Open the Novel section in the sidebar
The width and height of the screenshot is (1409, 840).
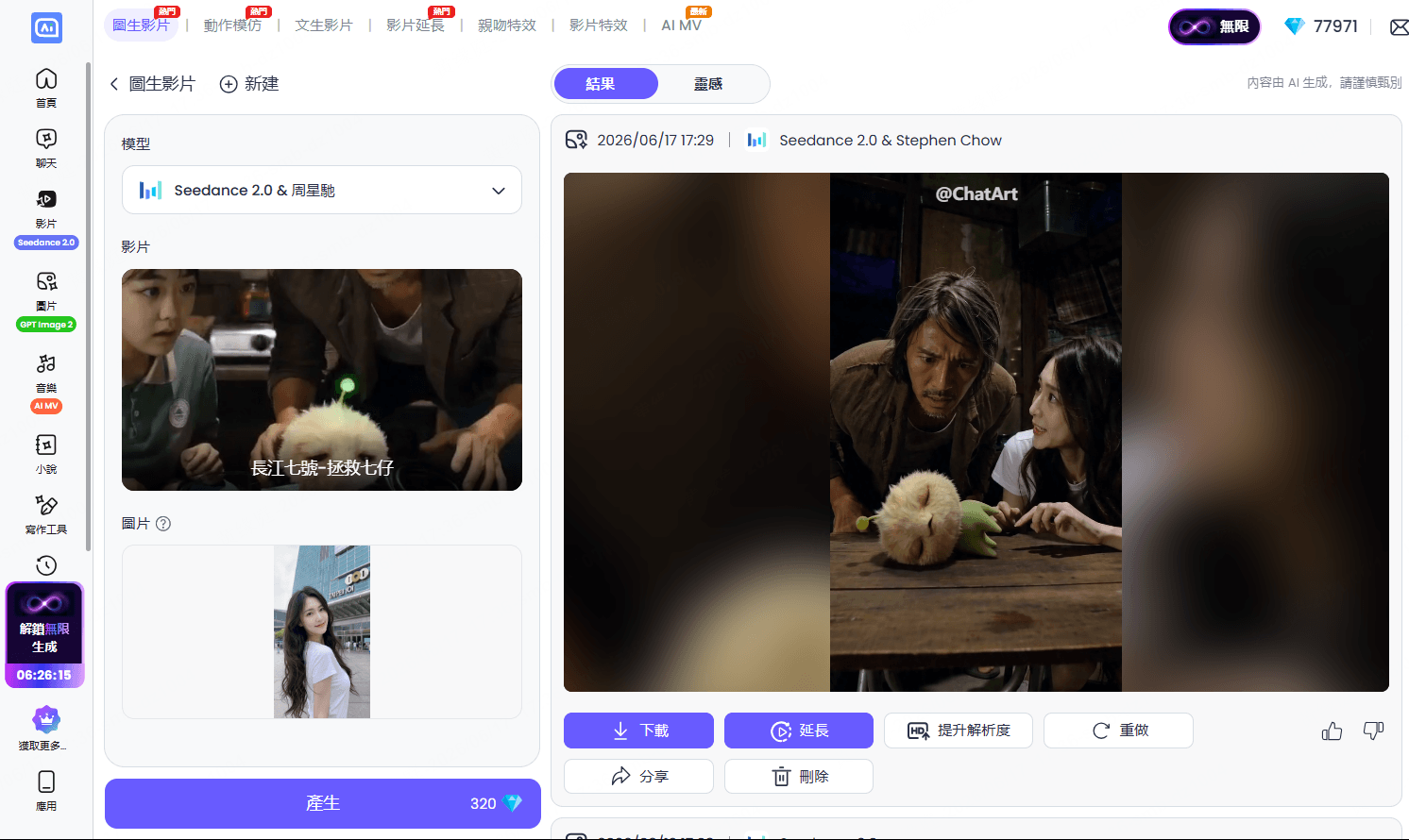tap(46, 454)
